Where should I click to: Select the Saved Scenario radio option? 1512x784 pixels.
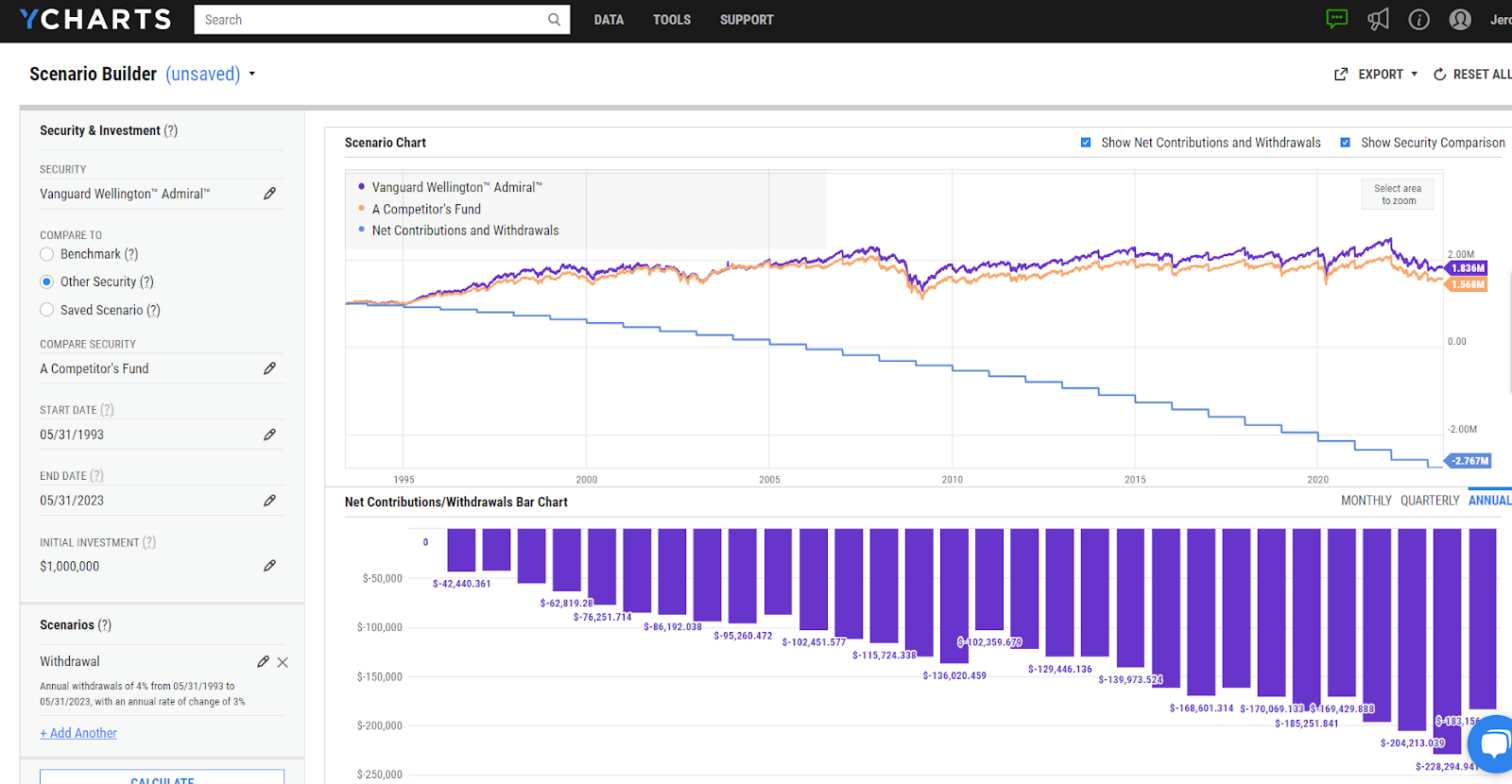tap(47, 310)
